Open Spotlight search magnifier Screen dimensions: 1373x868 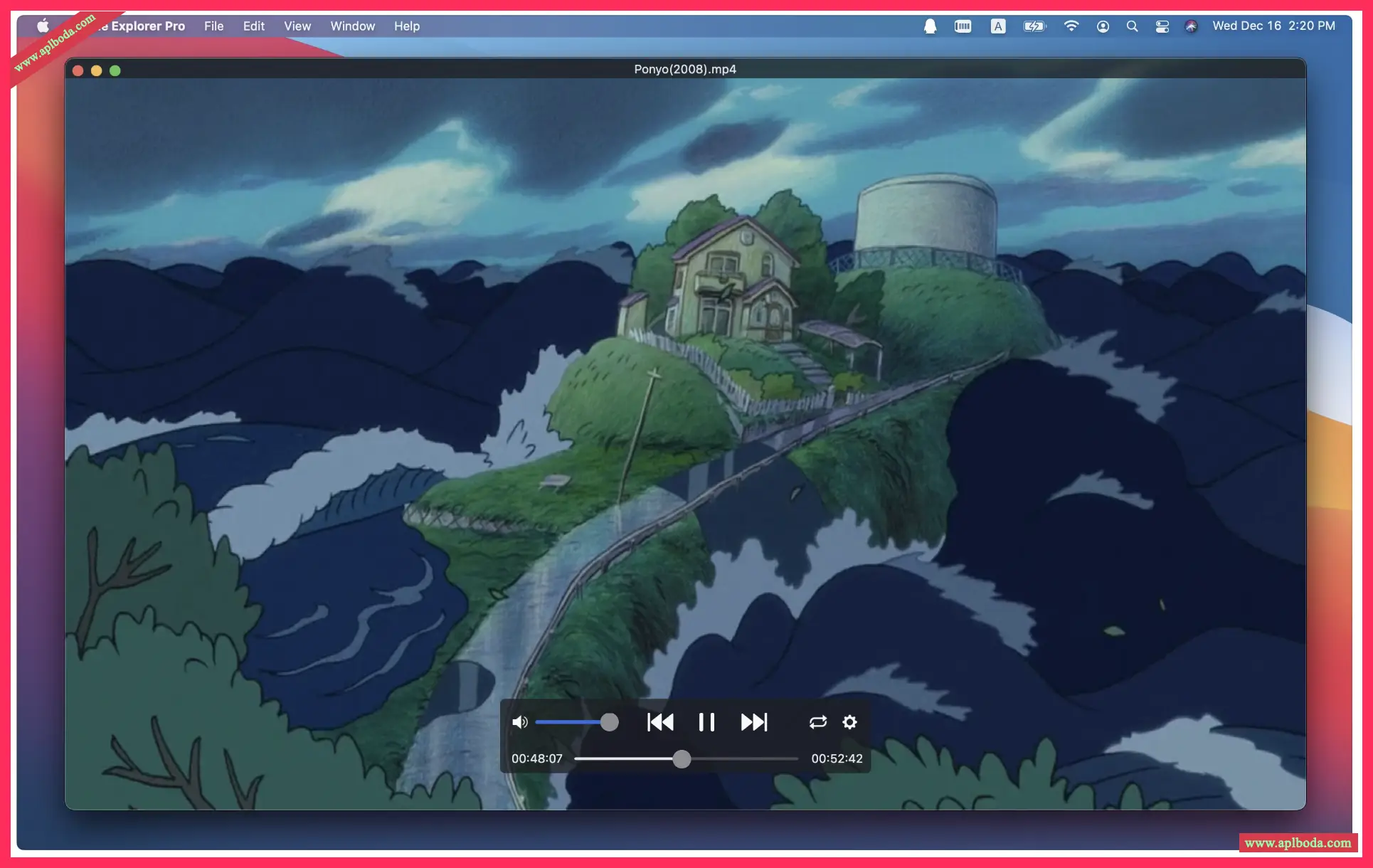(1132, 26)
